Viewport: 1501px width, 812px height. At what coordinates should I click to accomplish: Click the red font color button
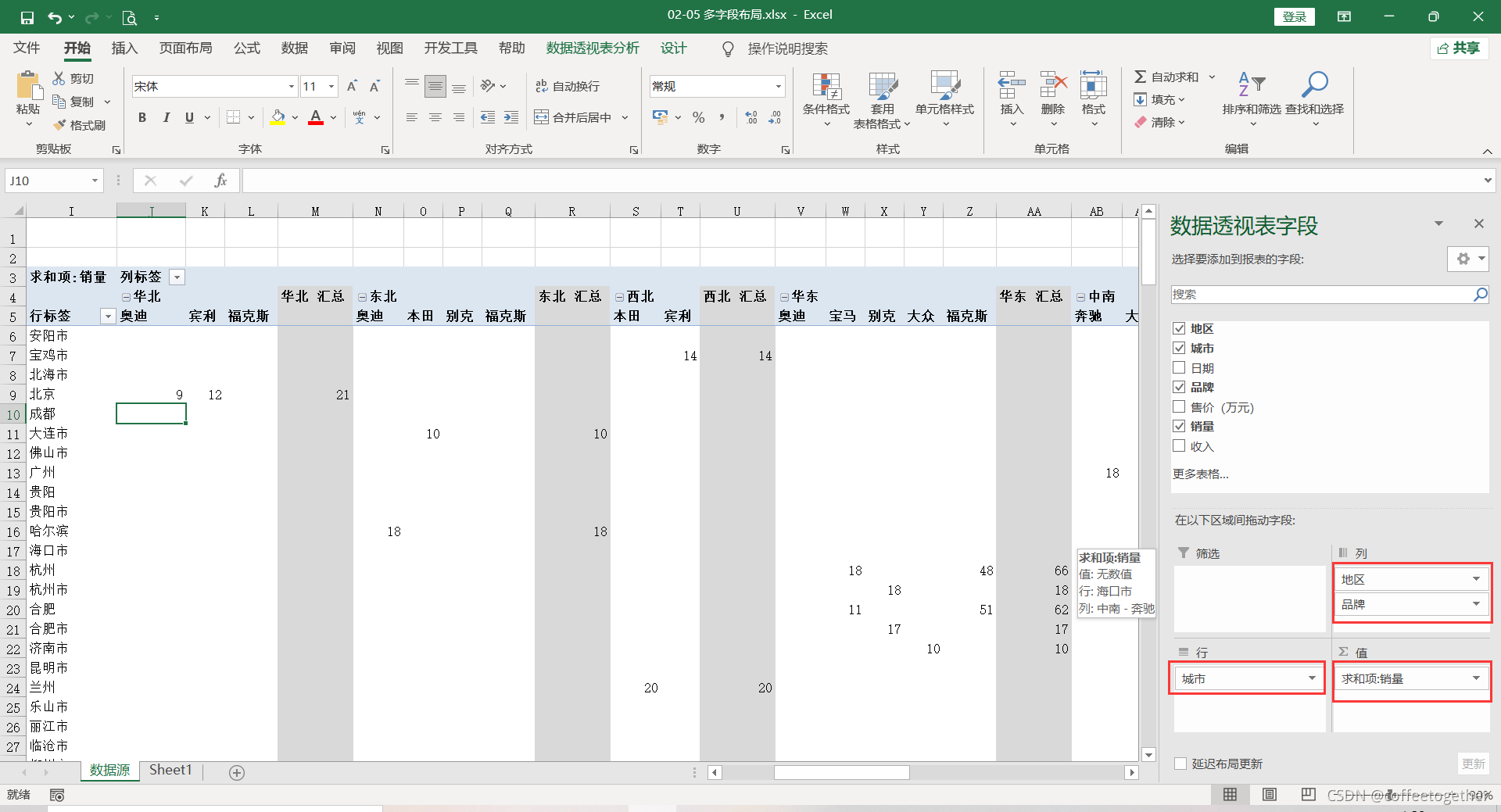click(316, 117)
